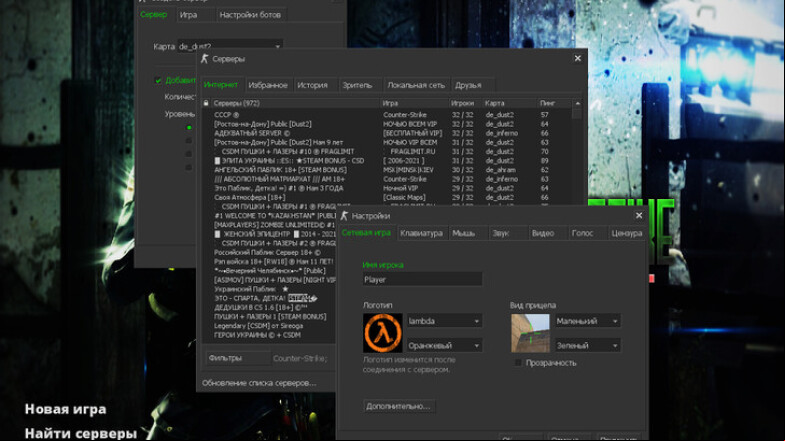
Task: Close the Настройки window
Action: [639, 215]
